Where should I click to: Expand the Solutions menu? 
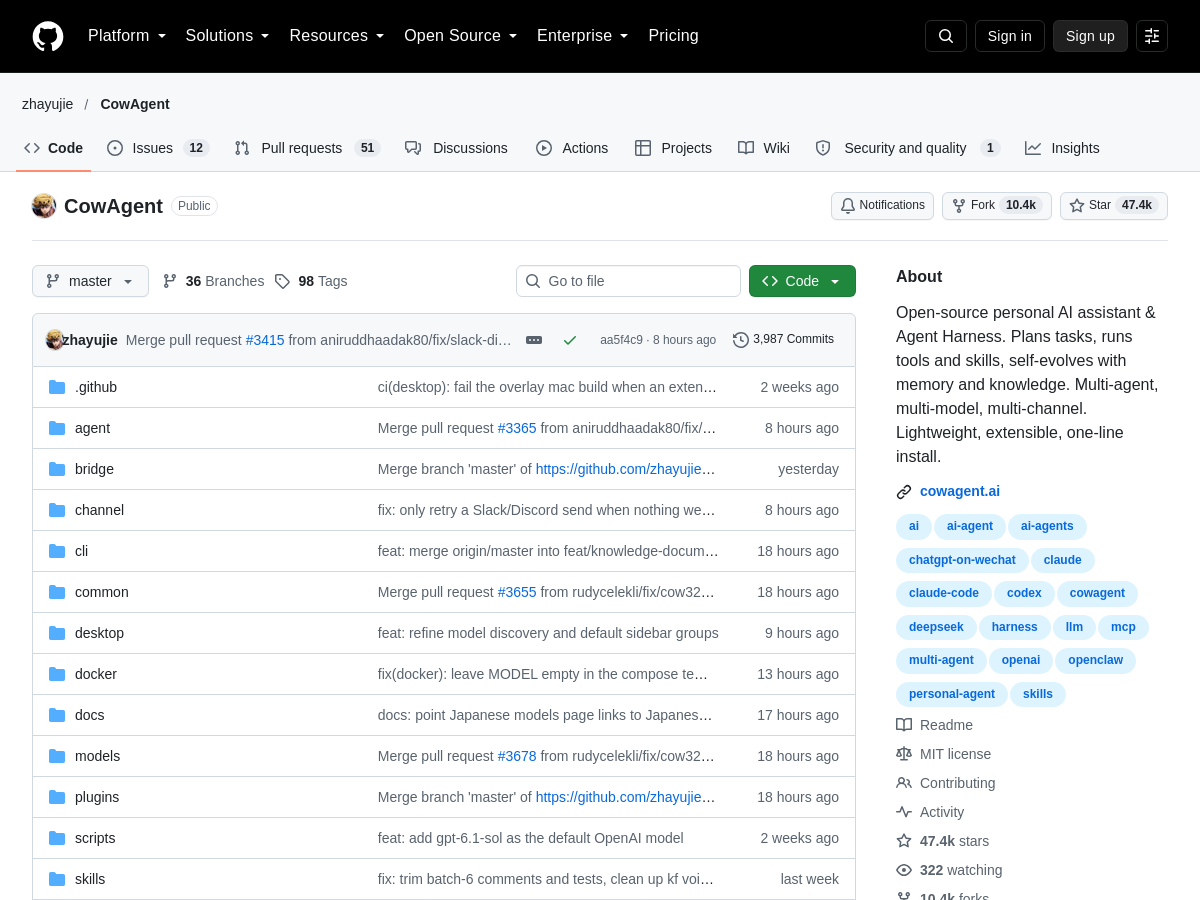[228, 36]
